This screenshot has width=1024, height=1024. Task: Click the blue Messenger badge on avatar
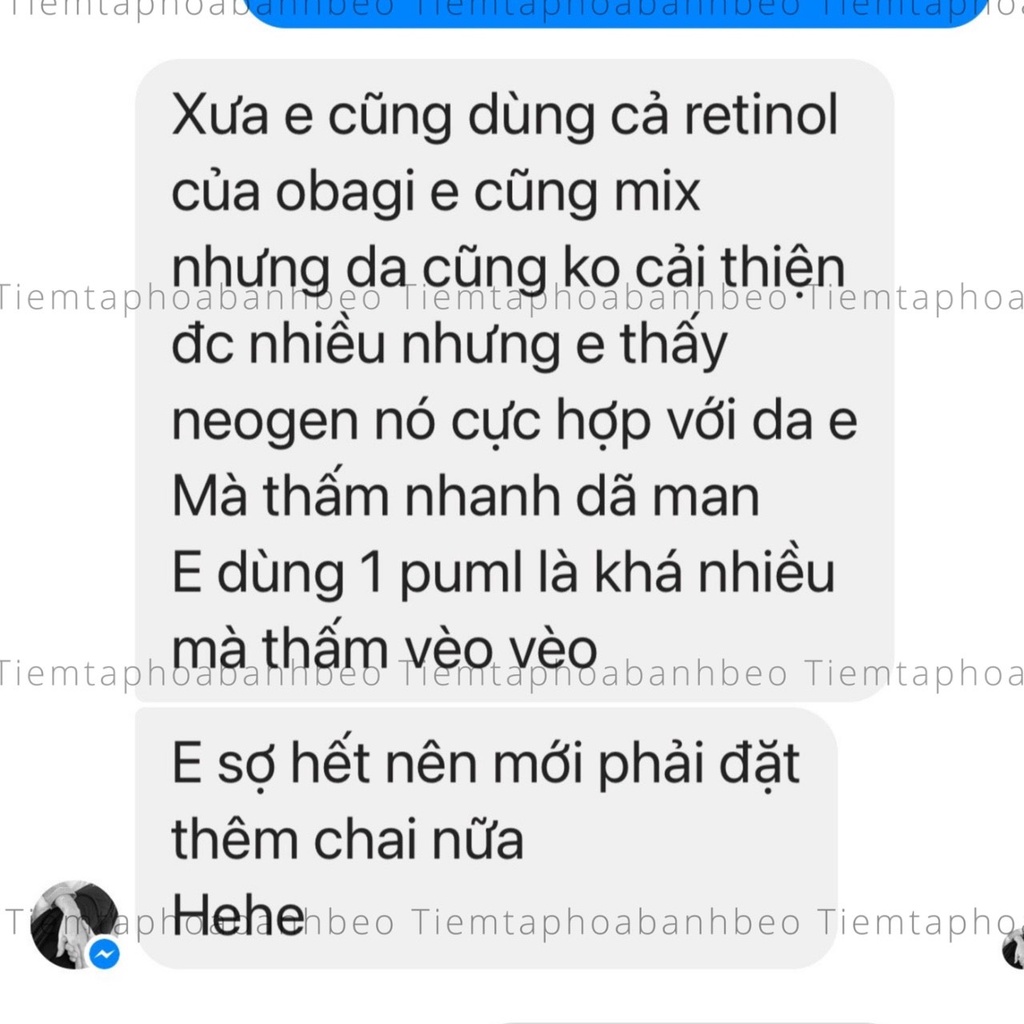tap(104, 955)
